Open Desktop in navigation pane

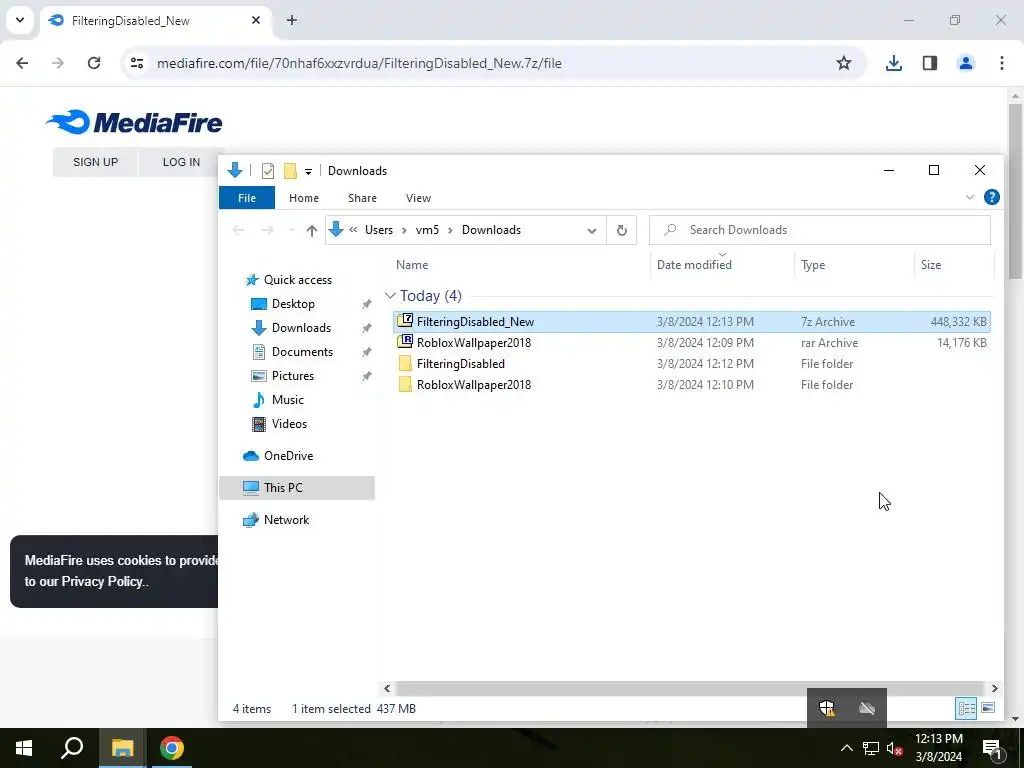pyautogui.click(x=293, y=304)
